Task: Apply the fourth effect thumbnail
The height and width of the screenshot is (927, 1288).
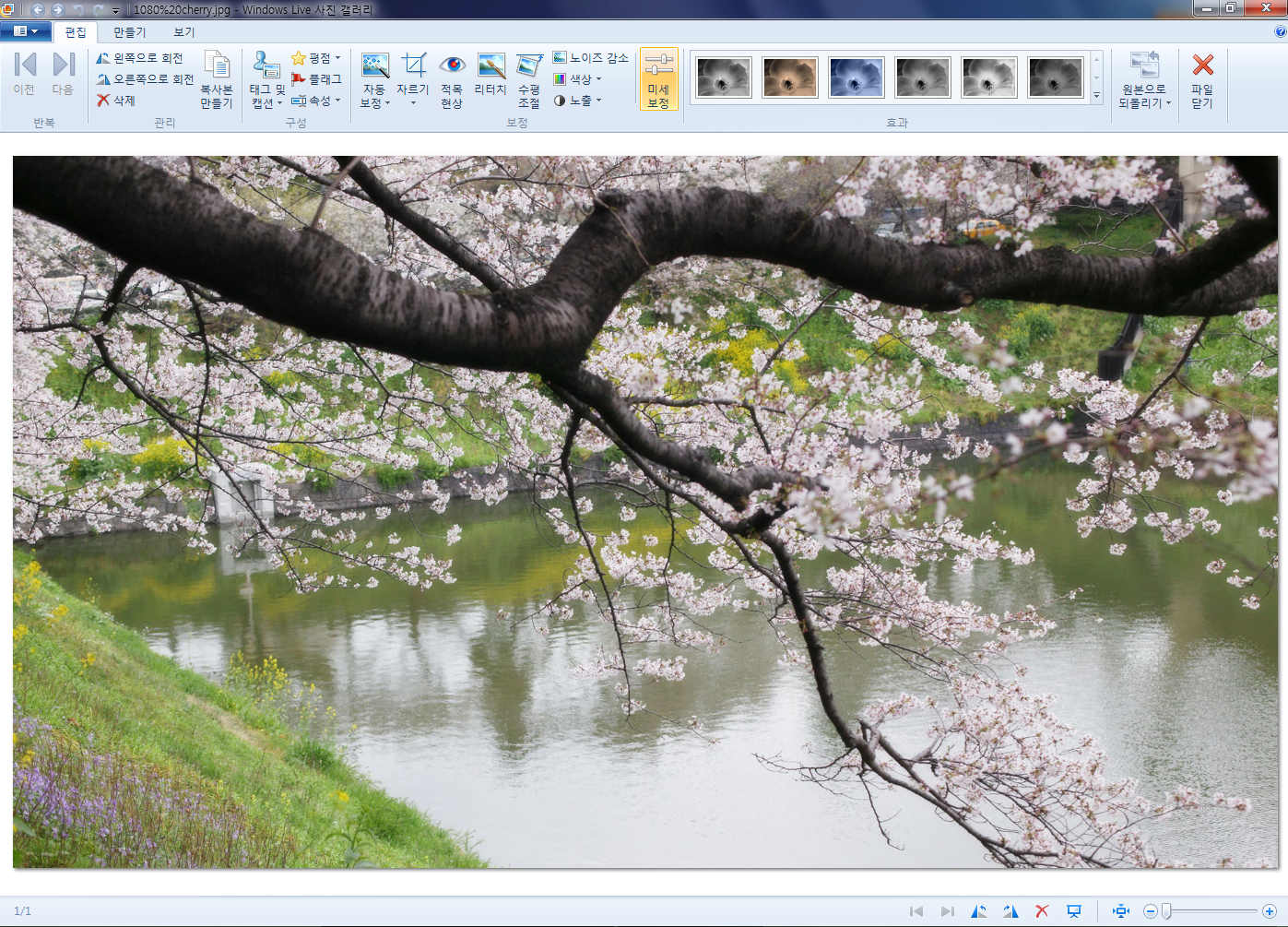Action: coord(923,77)
